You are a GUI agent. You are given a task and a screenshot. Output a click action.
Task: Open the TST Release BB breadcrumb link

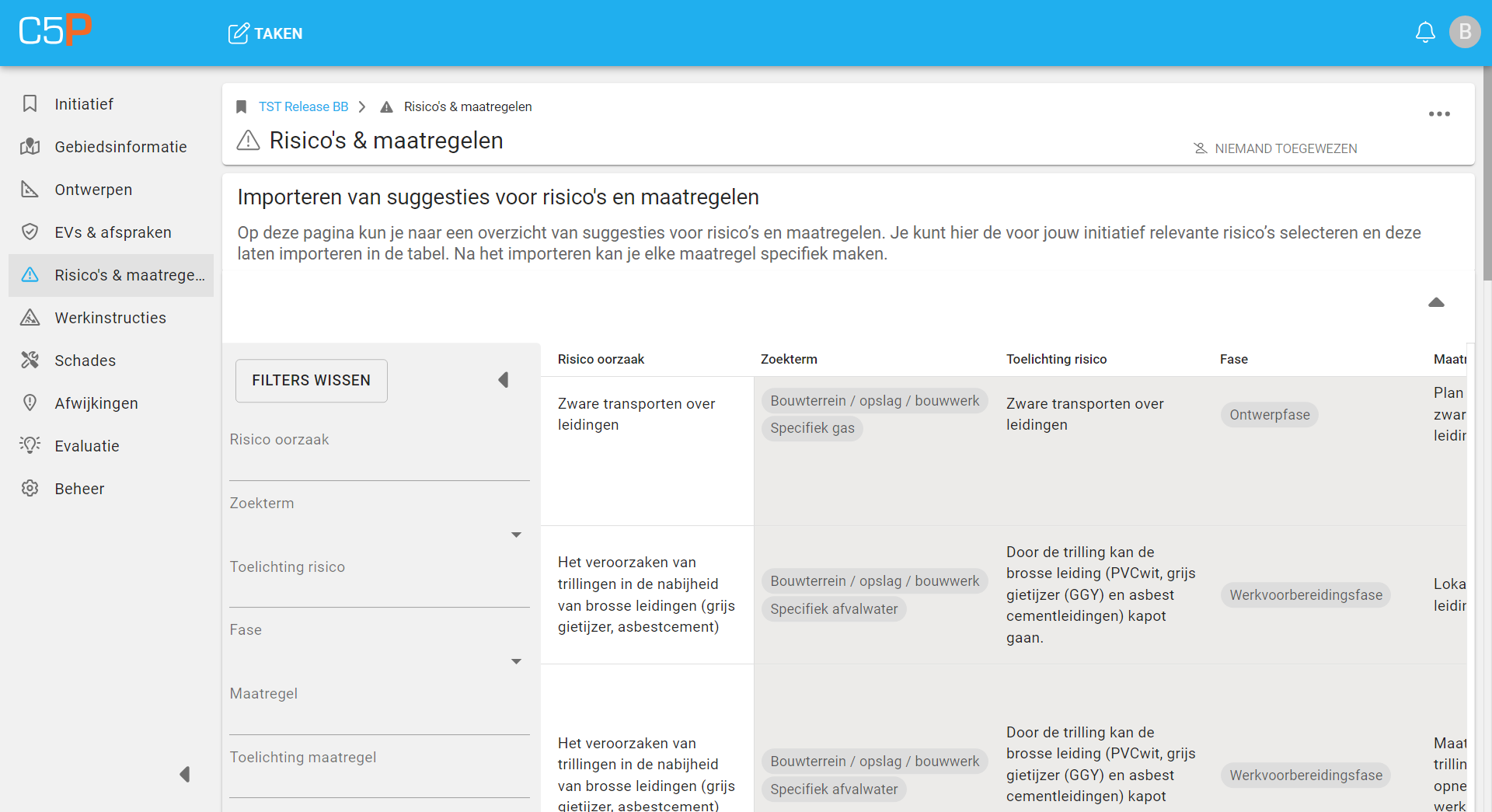click(303, 106)
